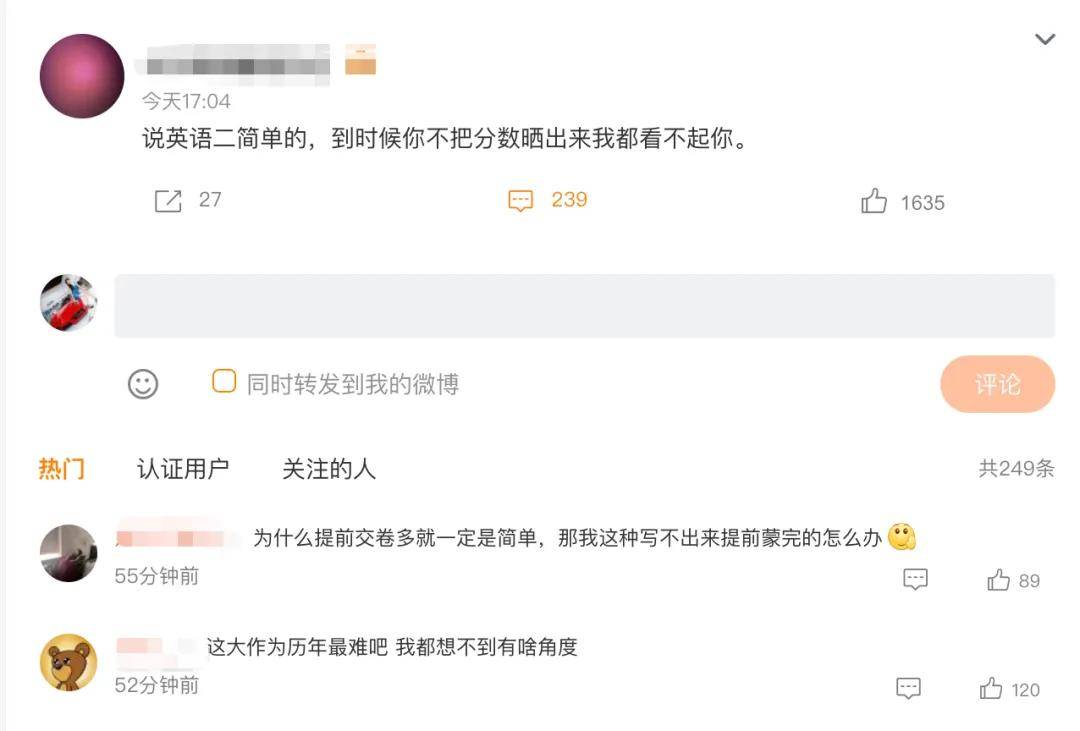Click the post timestamp 今天17:04
Viewport: 1080px width, 731px height.
pos(186,101)
